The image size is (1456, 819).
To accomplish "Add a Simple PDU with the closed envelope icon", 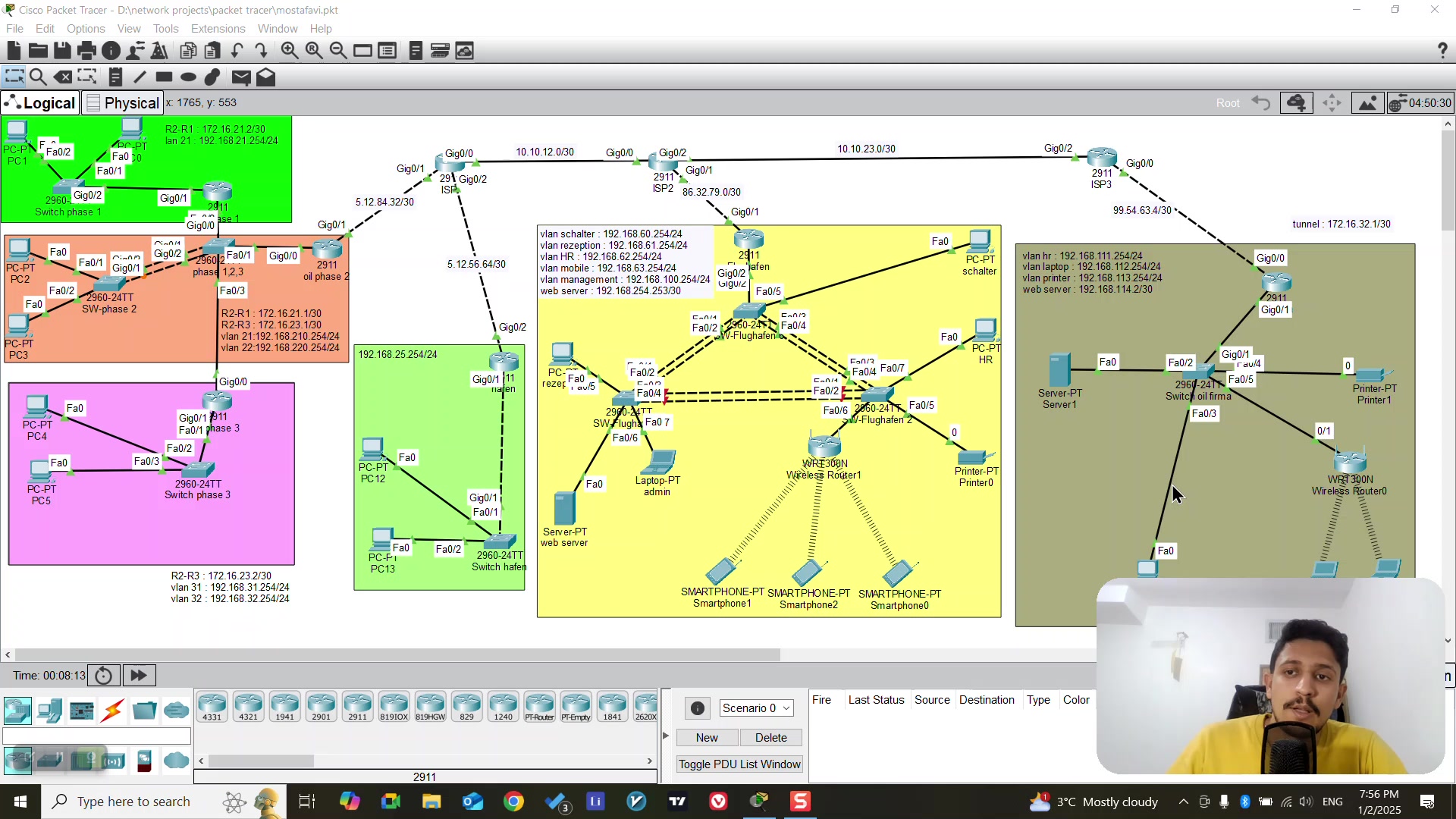I will pyautogui.click(x=241, y=77).
